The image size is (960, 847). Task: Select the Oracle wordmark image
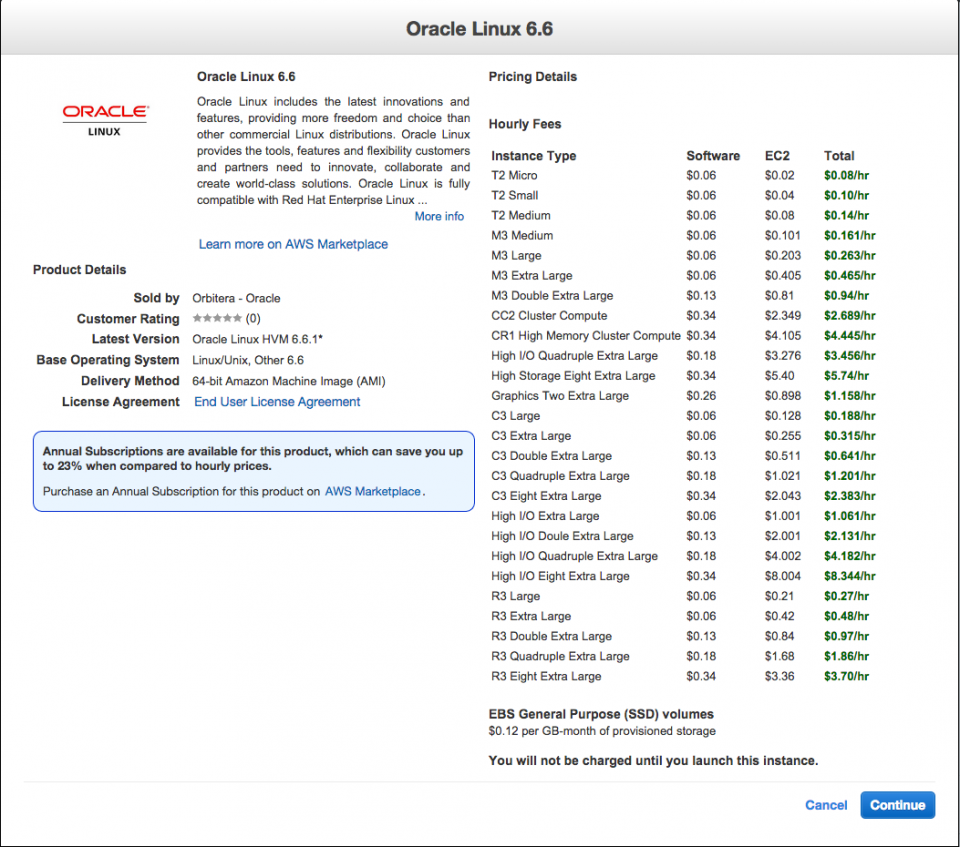[x=104, y=112]
